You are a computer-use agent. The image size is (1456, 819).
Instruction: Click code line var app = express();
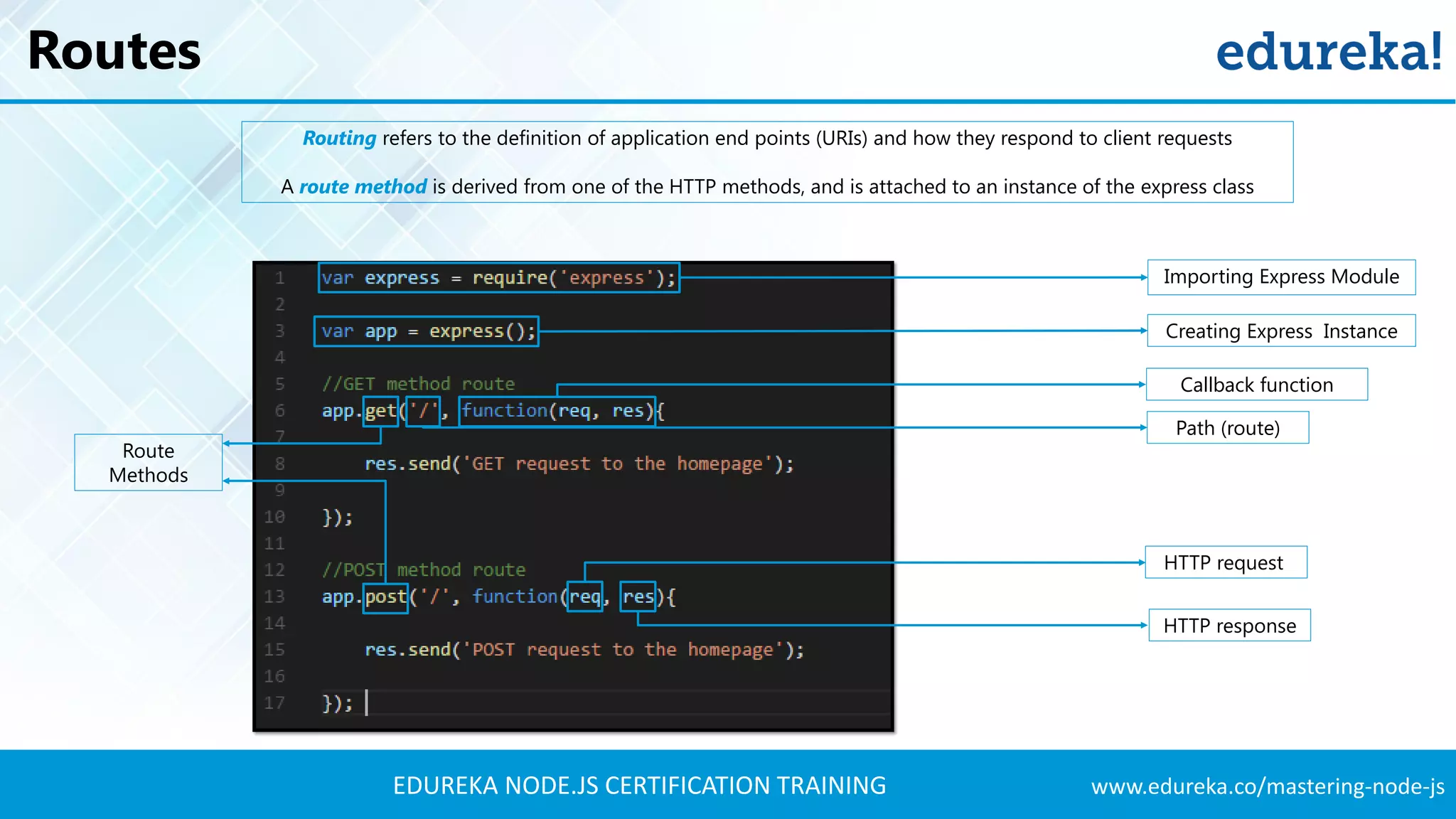click(x=427, y=331)
